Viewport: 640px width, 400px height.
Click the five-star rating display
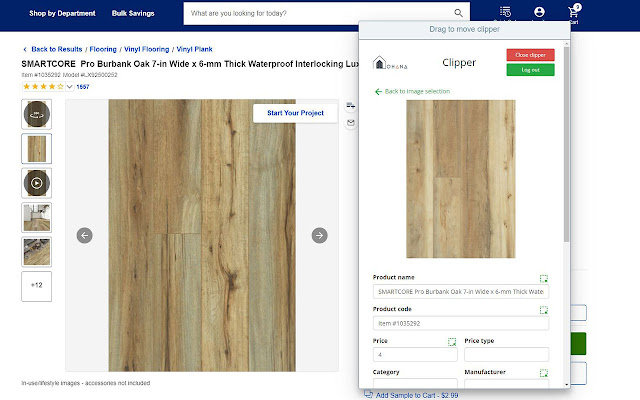pos(43,87)
